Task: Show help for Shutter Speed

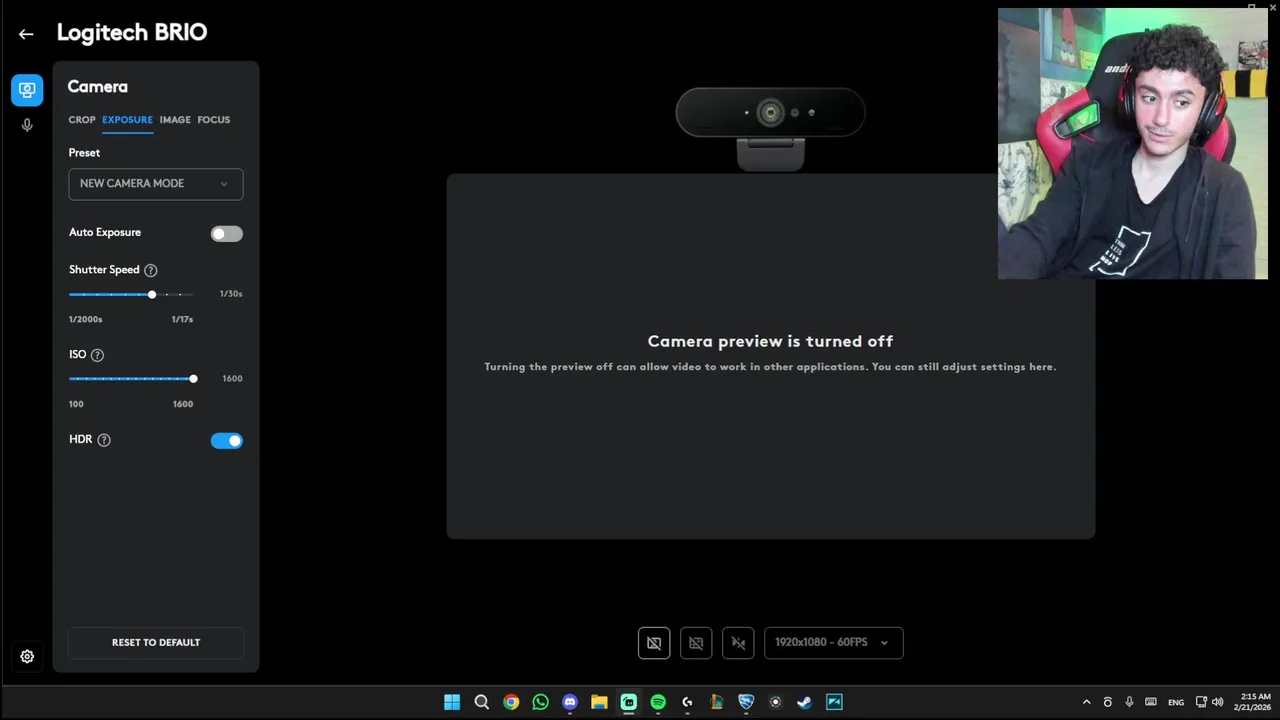Action: (x=151, y=270)
